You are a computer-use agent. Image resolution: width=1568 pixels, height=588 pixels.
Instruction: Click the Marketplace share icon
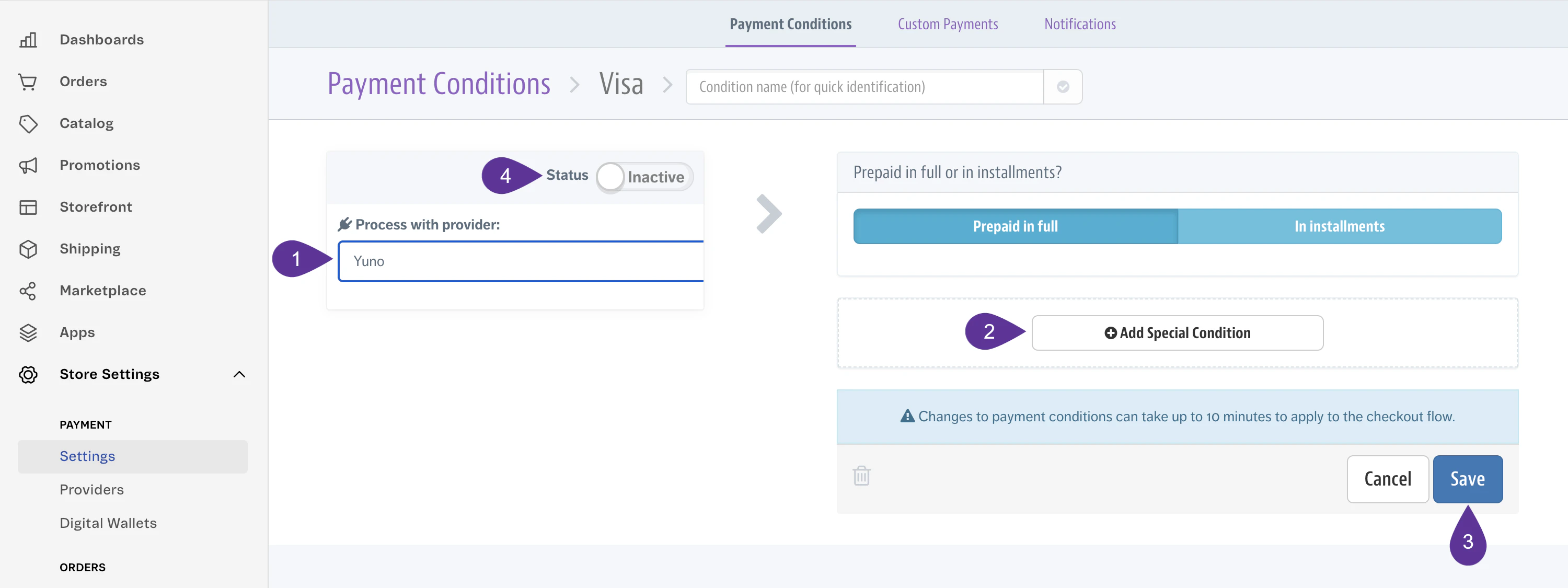pyautogui.click(x=28, y=291)
